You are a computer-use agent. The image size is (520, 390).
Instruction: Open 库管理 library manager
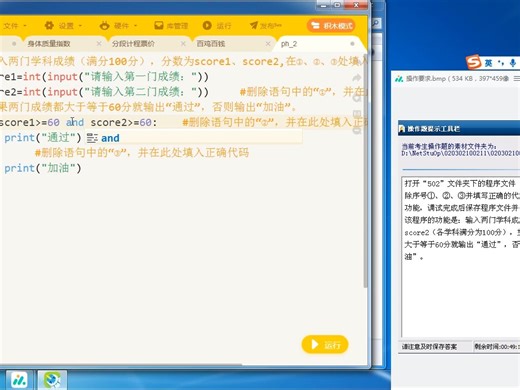171,25
